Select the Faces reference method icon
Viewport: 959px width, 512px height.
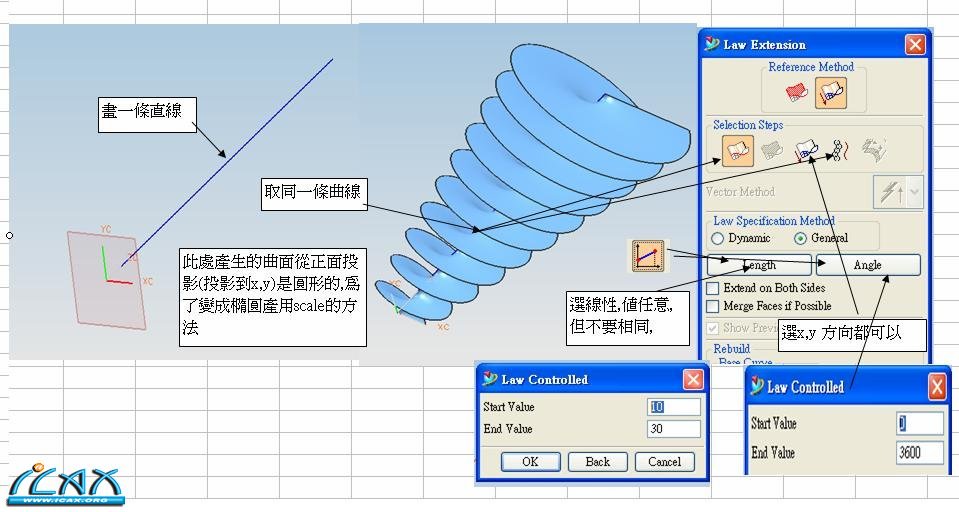(797, 93)
